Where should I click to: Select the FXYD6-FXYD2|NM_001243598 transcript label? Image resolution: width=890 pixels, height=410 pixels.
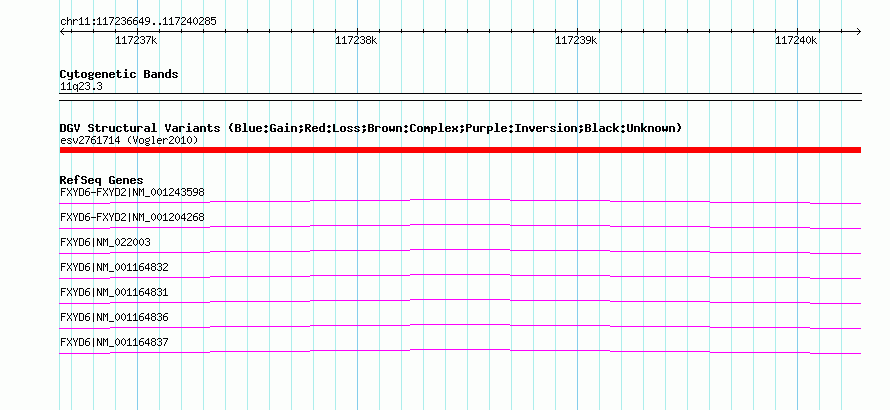pyautogui.click(x=132, y=193)
